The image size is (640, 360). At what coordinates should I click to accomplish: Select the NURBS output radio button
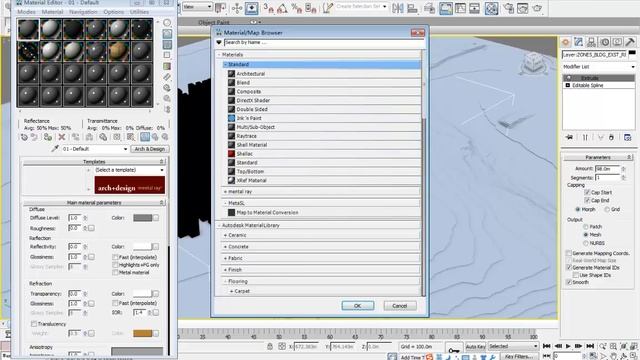pyautogui.click(x=586, y=243)
